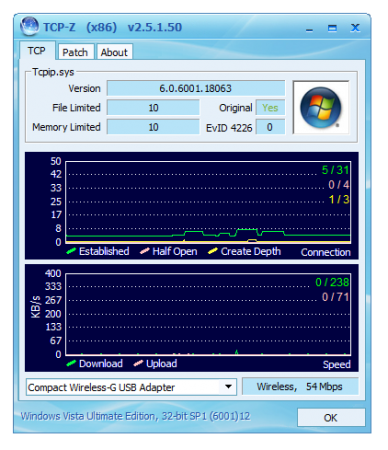Click the File Limited value field
This screenshot has width=388, height=450.
(x=153, y=108)
